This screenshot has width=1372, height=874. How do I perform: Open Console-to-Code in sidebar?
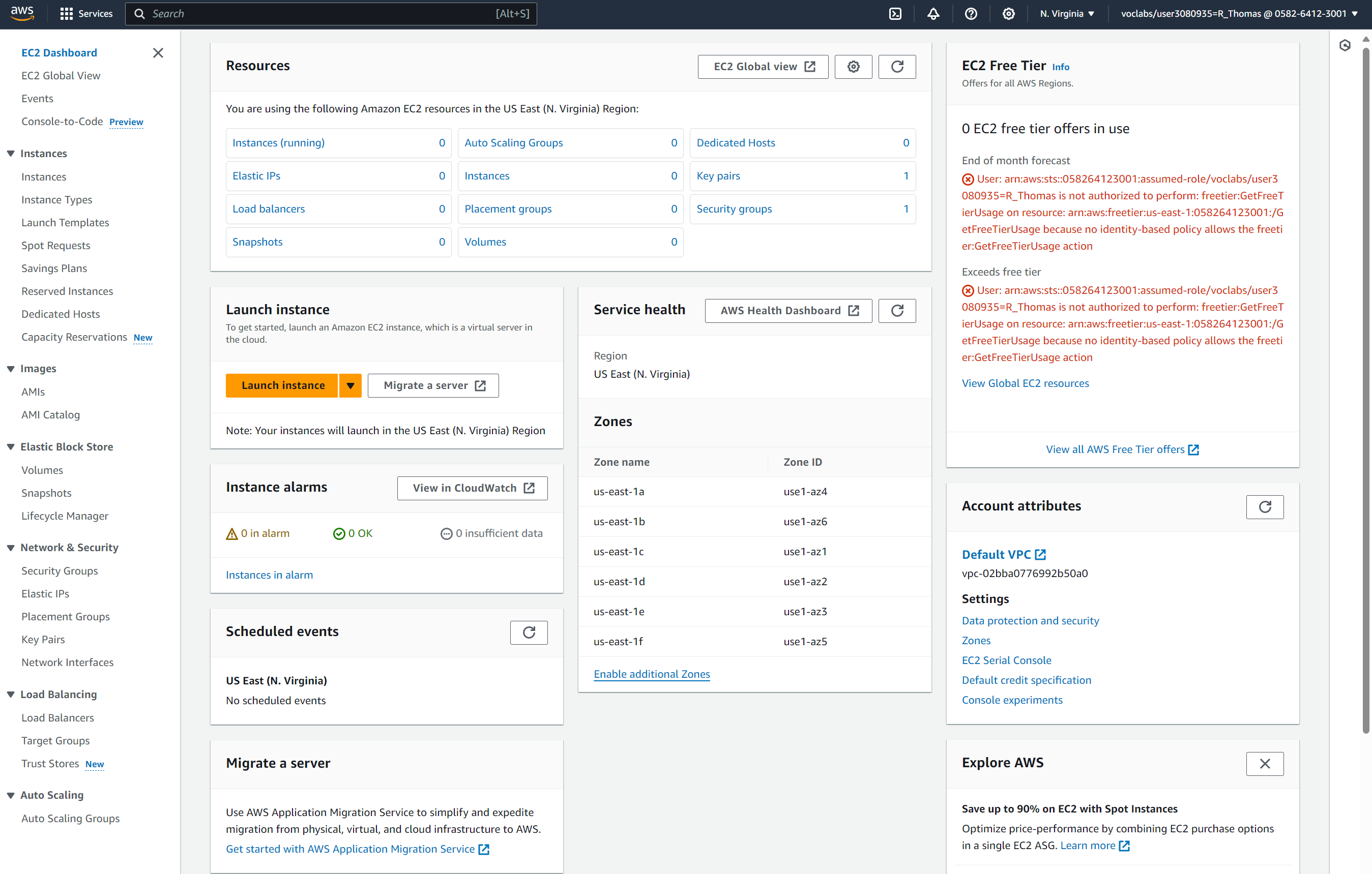click(62, 122)
